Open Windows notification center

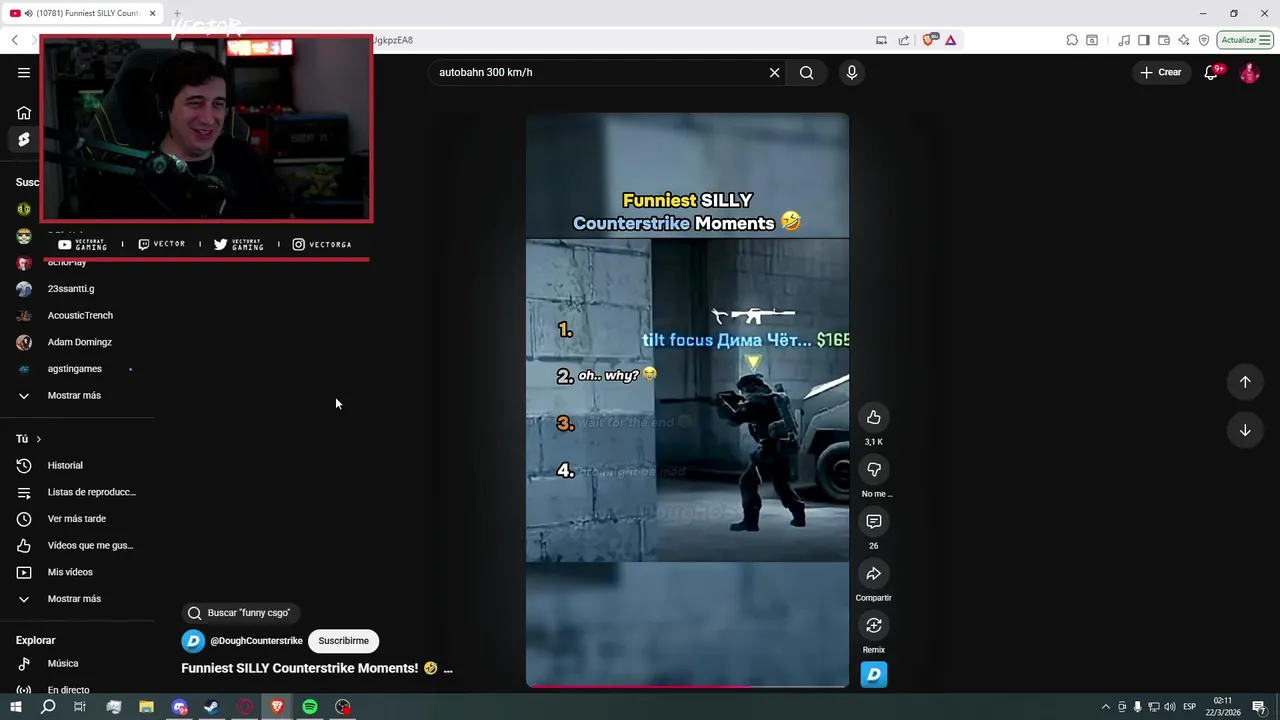coord(1259,707)
